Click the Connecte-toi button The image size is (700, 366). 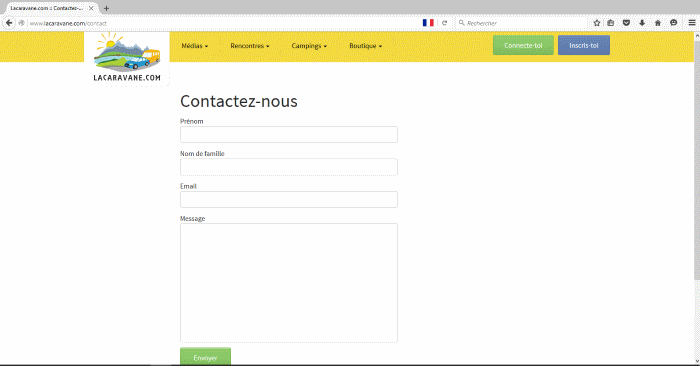point(523,45)
